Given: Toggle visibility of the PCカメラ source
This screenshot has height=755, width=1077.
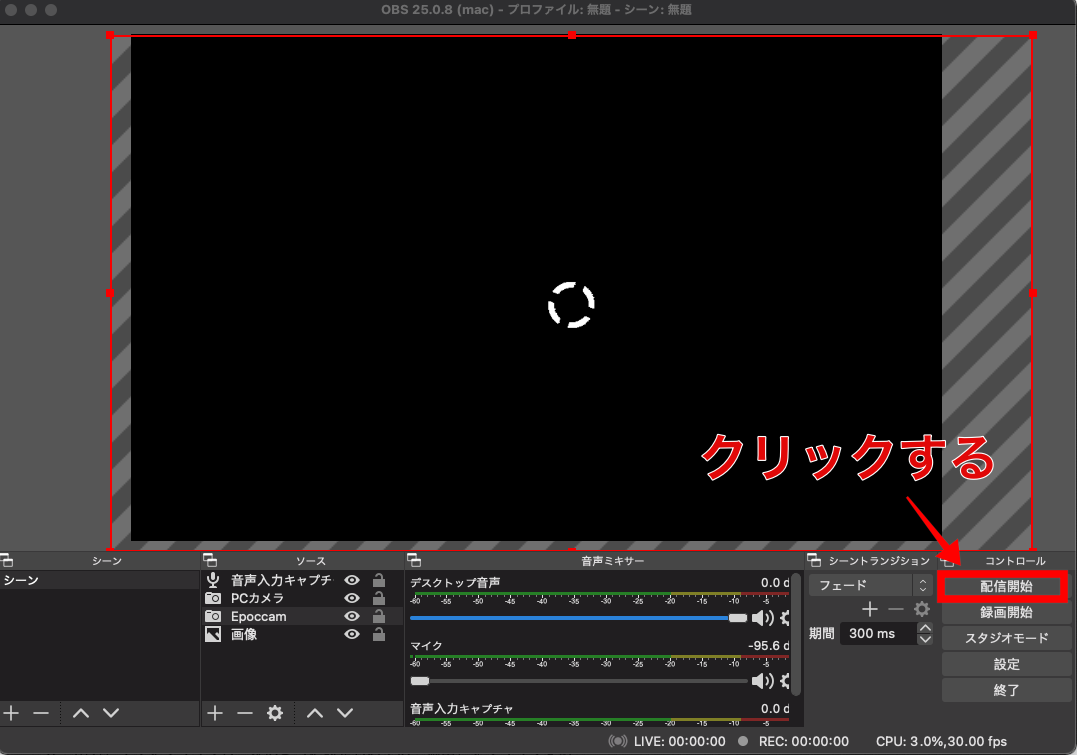Looking at the screenshot, I should pos(352,598).
